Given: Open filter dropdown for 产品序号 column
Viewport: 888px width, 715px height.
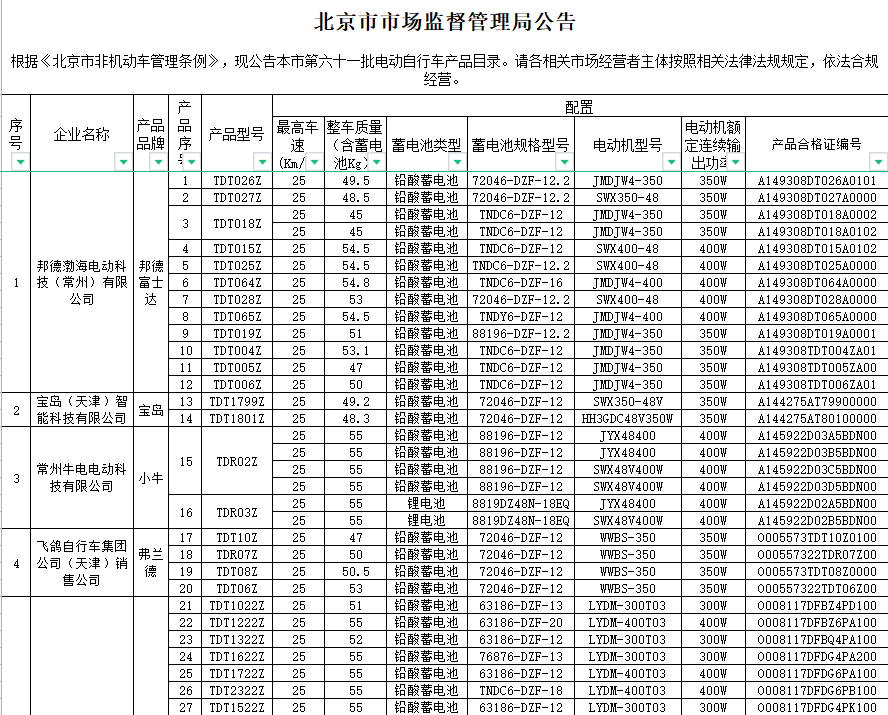Looking at the screenshot, I should pyautogui.click(x=191, y=162).
